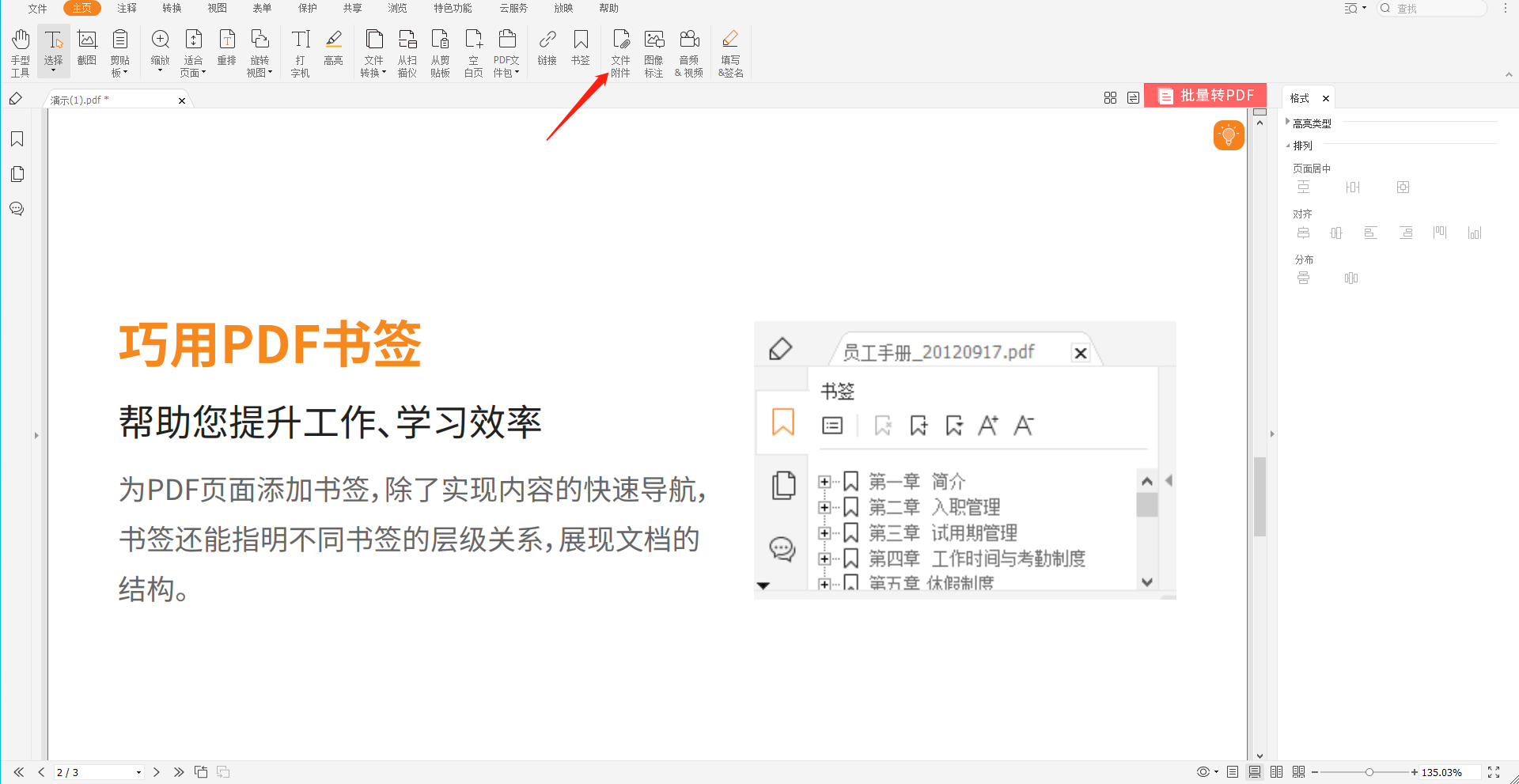Attach a file with 文件附件

621,51
